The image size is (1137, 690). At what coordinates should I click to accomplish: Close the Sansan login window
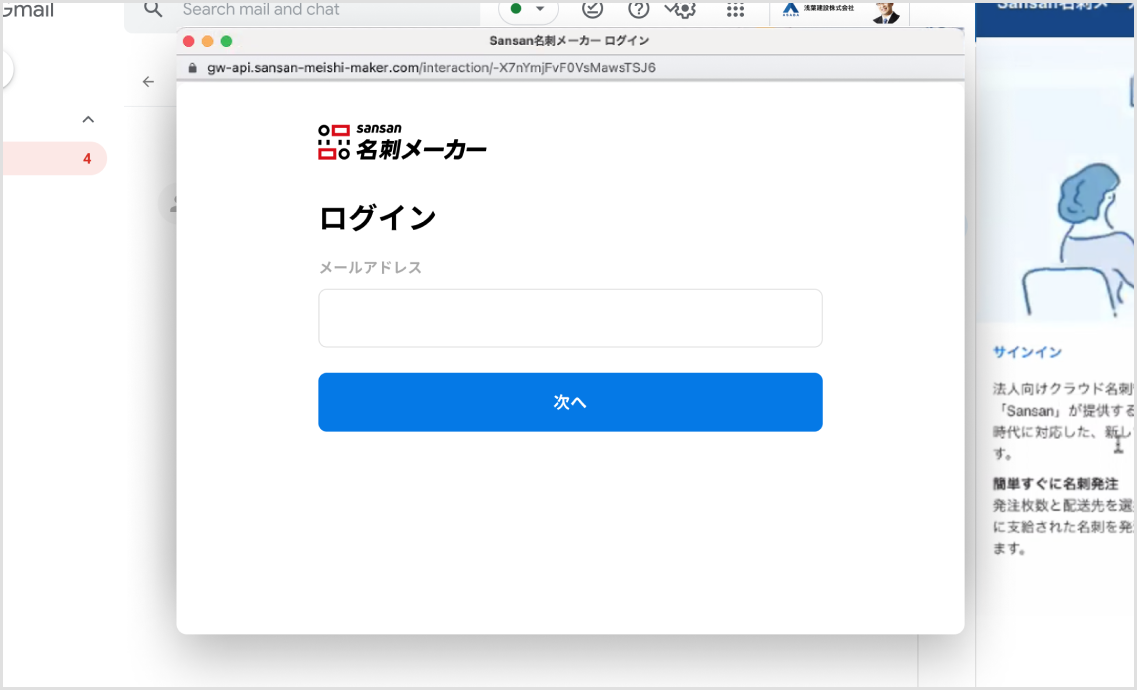click(189, 41)
